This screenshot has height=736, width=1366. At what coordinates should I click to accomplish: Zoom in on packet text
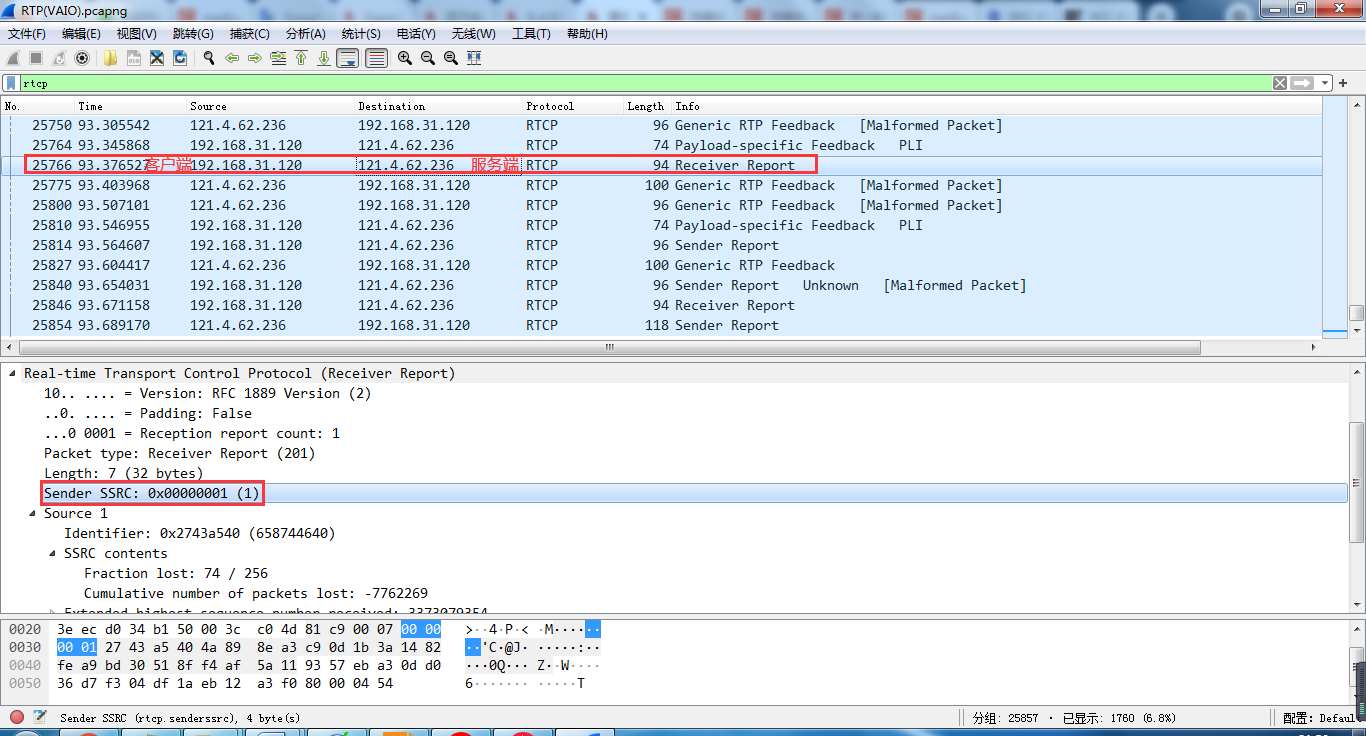[405, 58]
